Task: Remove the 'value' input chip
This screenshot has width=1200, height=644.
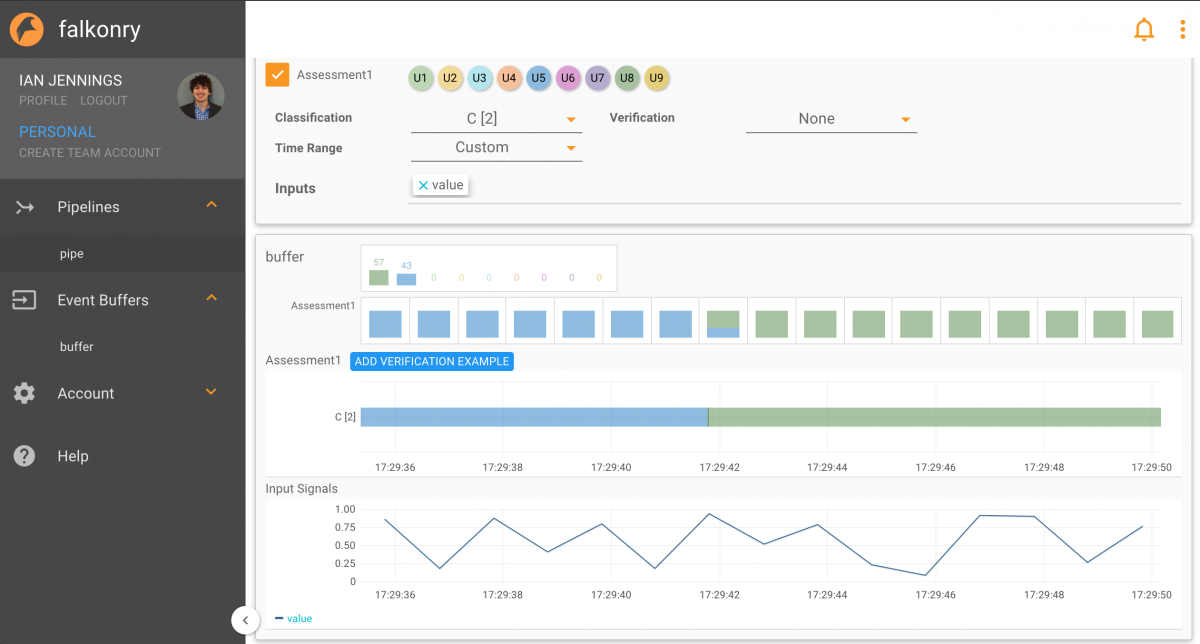Action: click(x=423, y=185)
